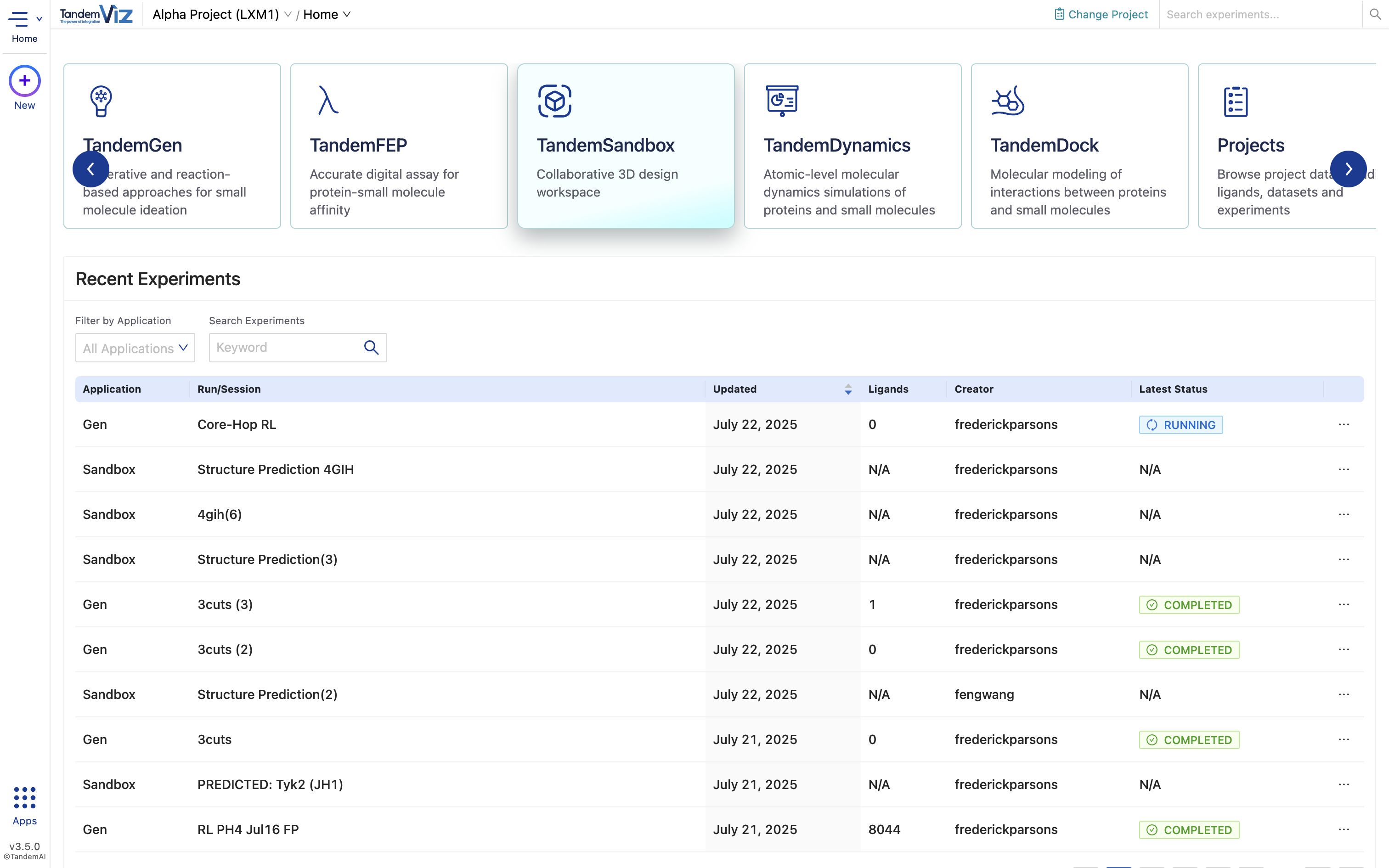Click the TandemDynamics presentation icon
This screenshot has height=868, width=1389.
tap(782, 101)
